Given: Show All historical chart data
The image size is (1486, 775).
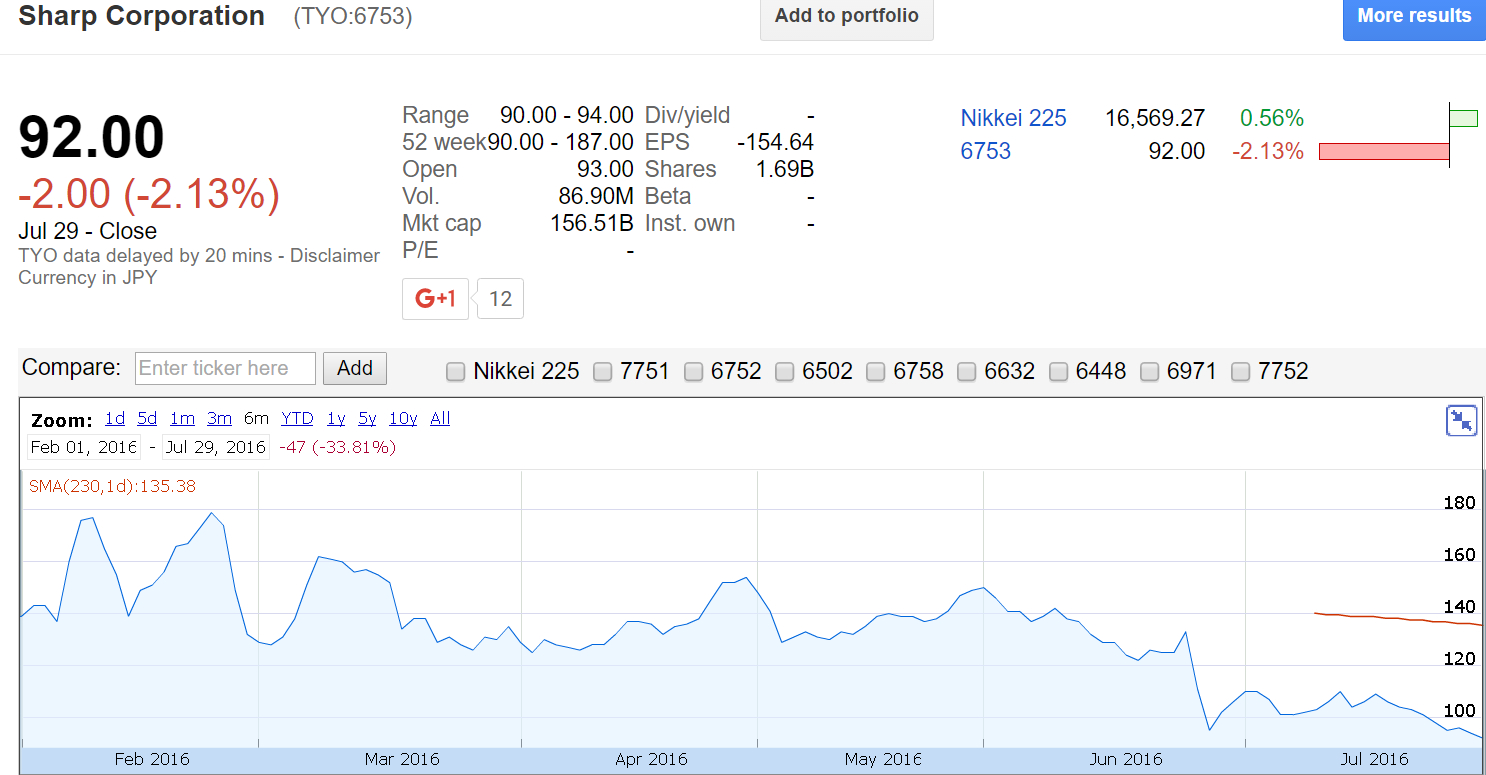Looking at the screenshot, I should [x=440, y=419].
